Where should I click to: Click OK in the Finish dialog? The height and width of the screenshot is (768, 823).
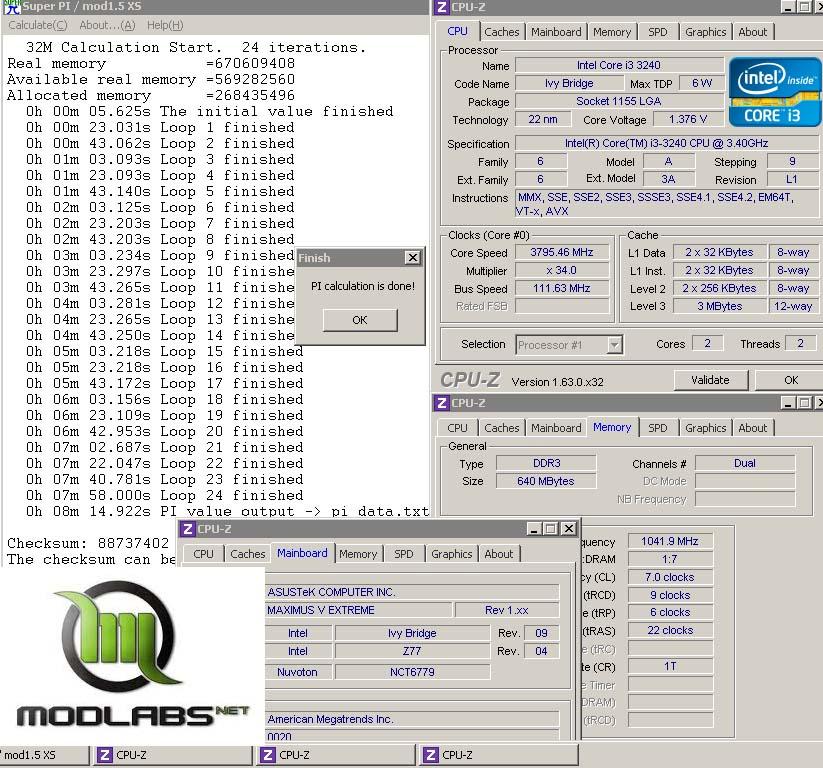tap(360, 320)
